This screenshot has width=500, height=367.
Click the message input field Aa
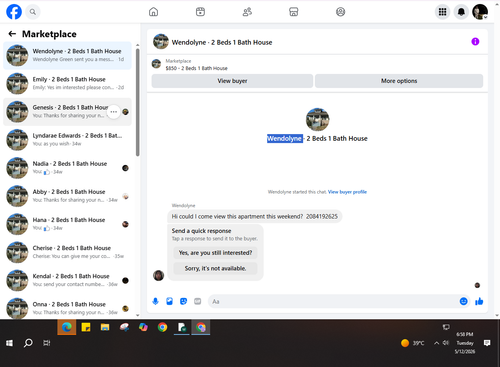pos(333,301)
